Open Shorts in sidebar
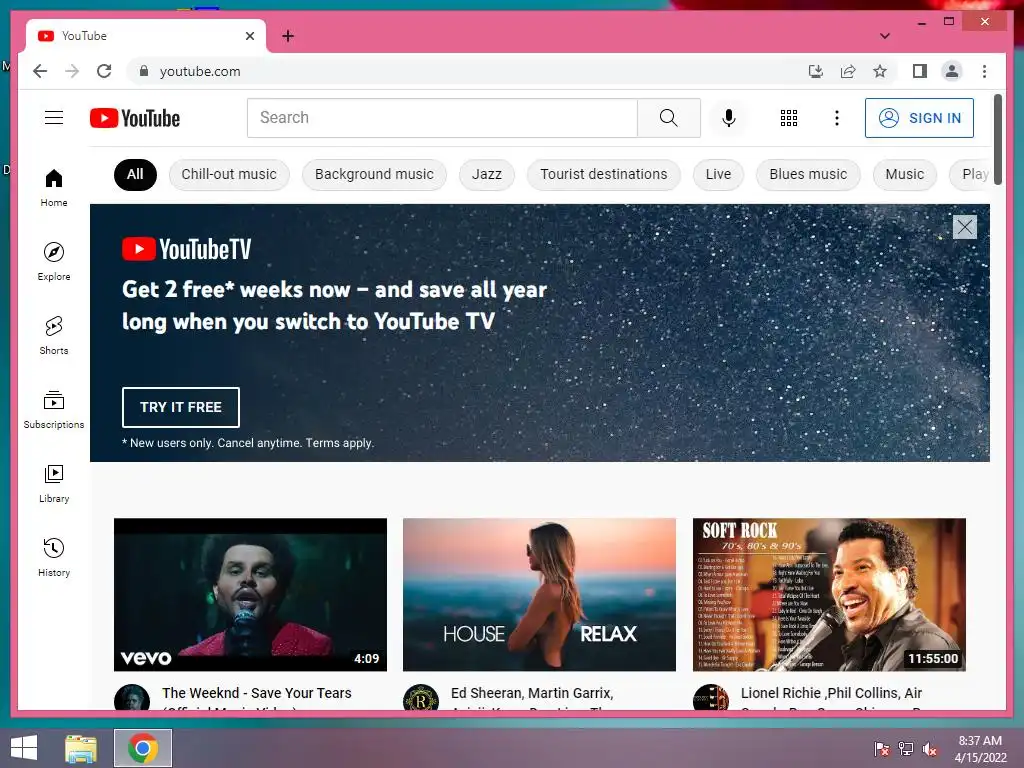Image resolution: width=1024 pixels, height=768 pixels. (54, 336)
